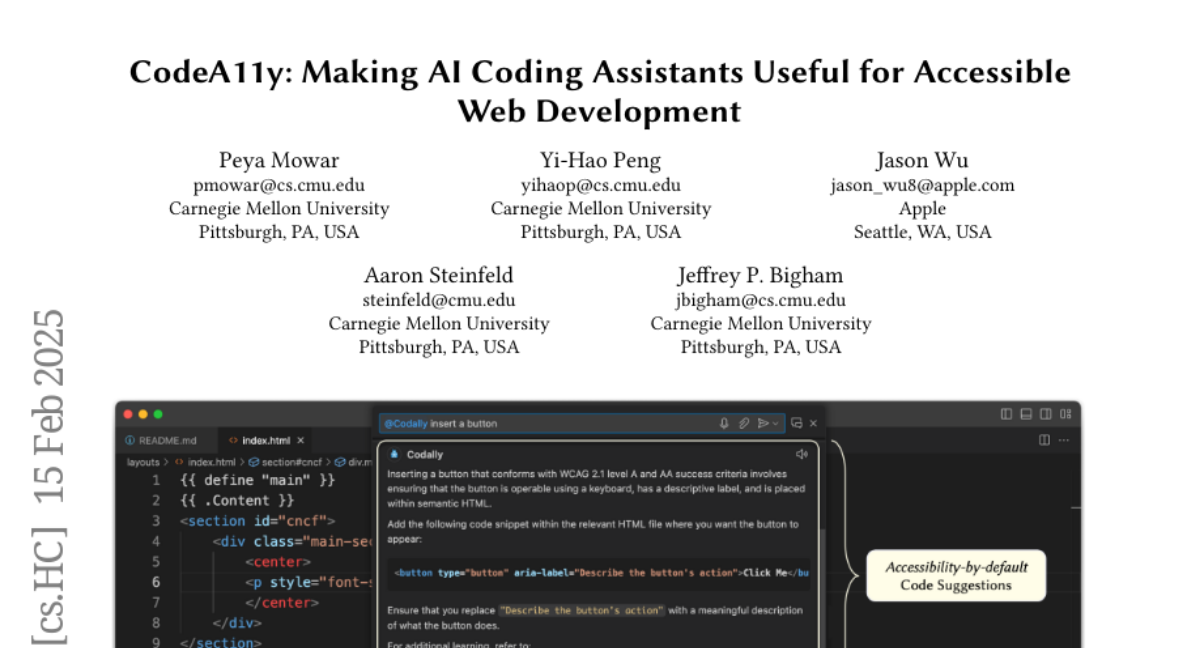Open the editor more actions ellipsis

pyautogui.click(x=1064, y=440)
